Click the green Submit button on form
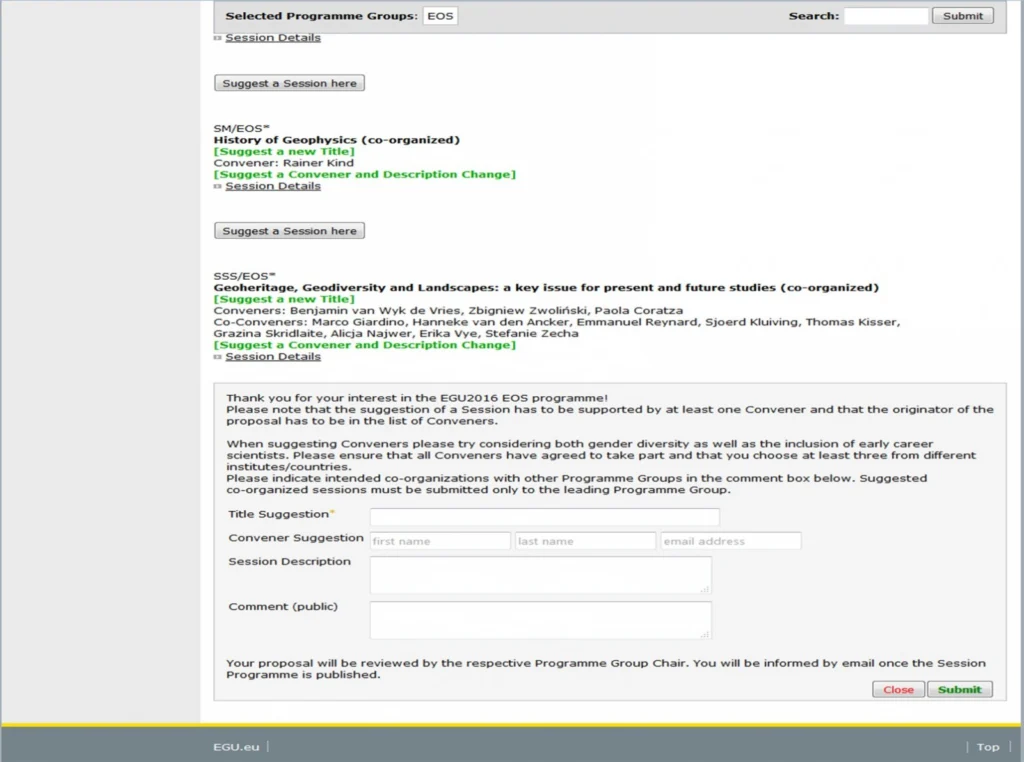 pyautogui.click(x=959, y=690)
